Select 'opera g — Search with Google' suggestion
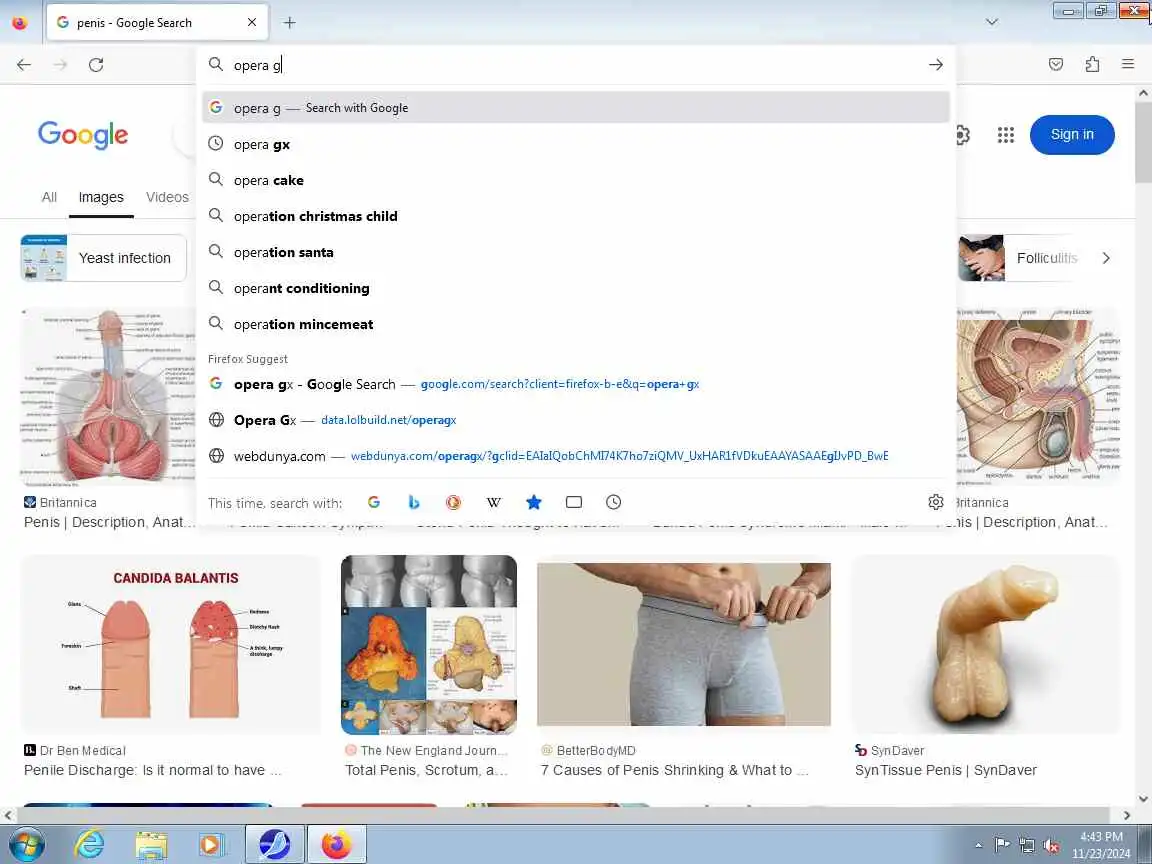This screenshot has width=1152, height=864. click(576, 108)
